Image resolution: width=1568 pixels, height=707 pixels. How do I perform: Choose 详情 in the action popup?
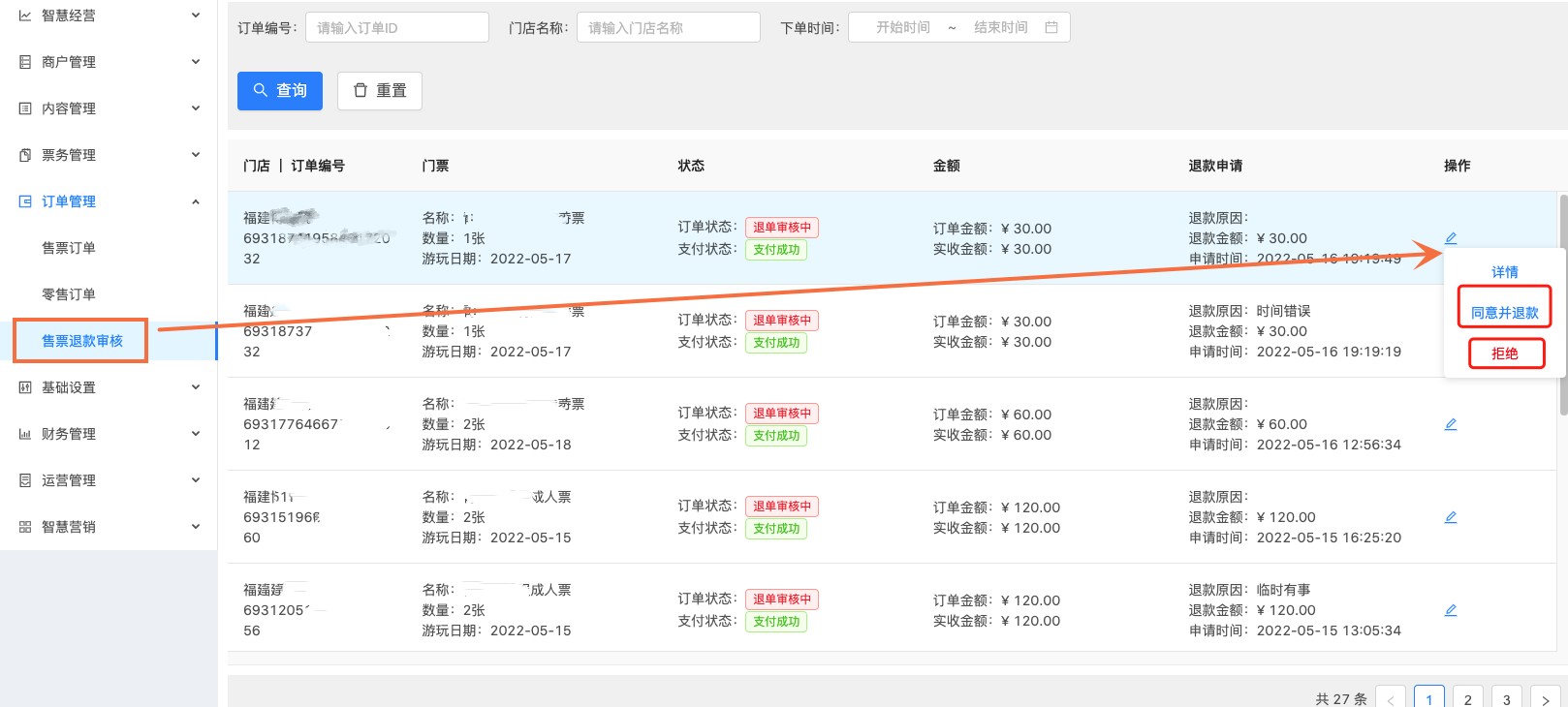tap(1504, 272)
